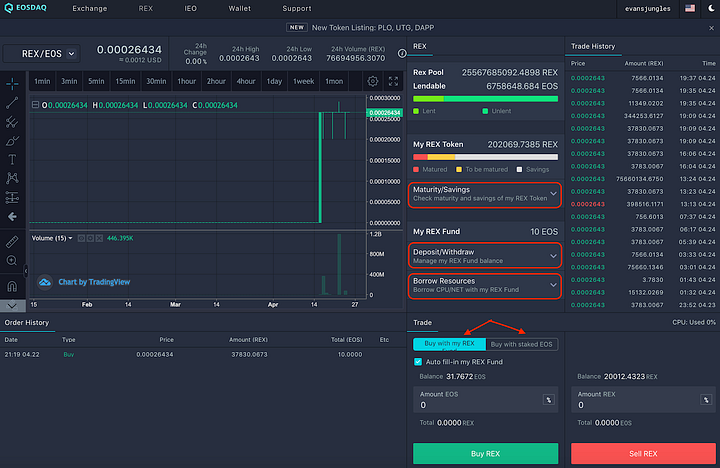Select the crosshair cursor tool
This screenshot has width=720, height=468.
coord(11,84)
